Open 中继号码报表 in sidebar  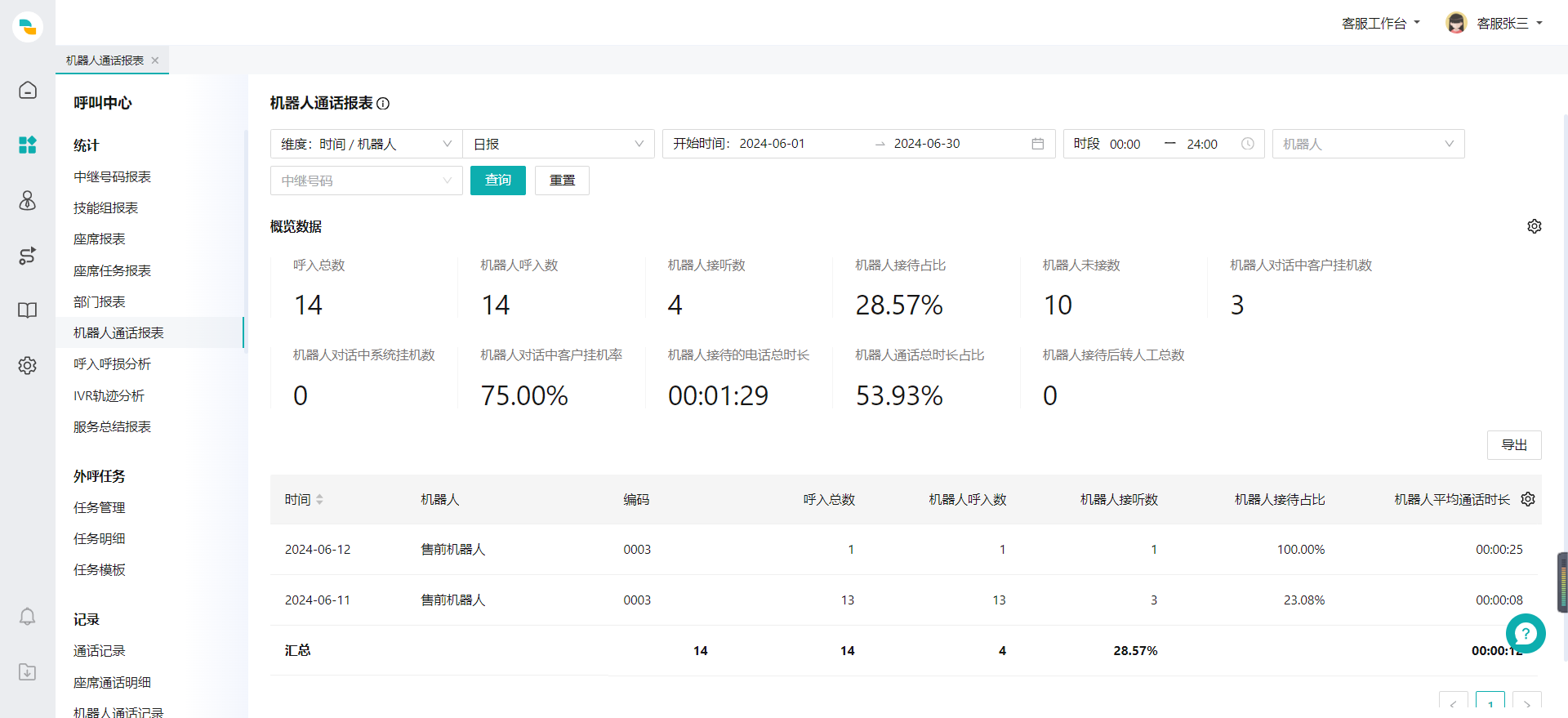(112, 177)
